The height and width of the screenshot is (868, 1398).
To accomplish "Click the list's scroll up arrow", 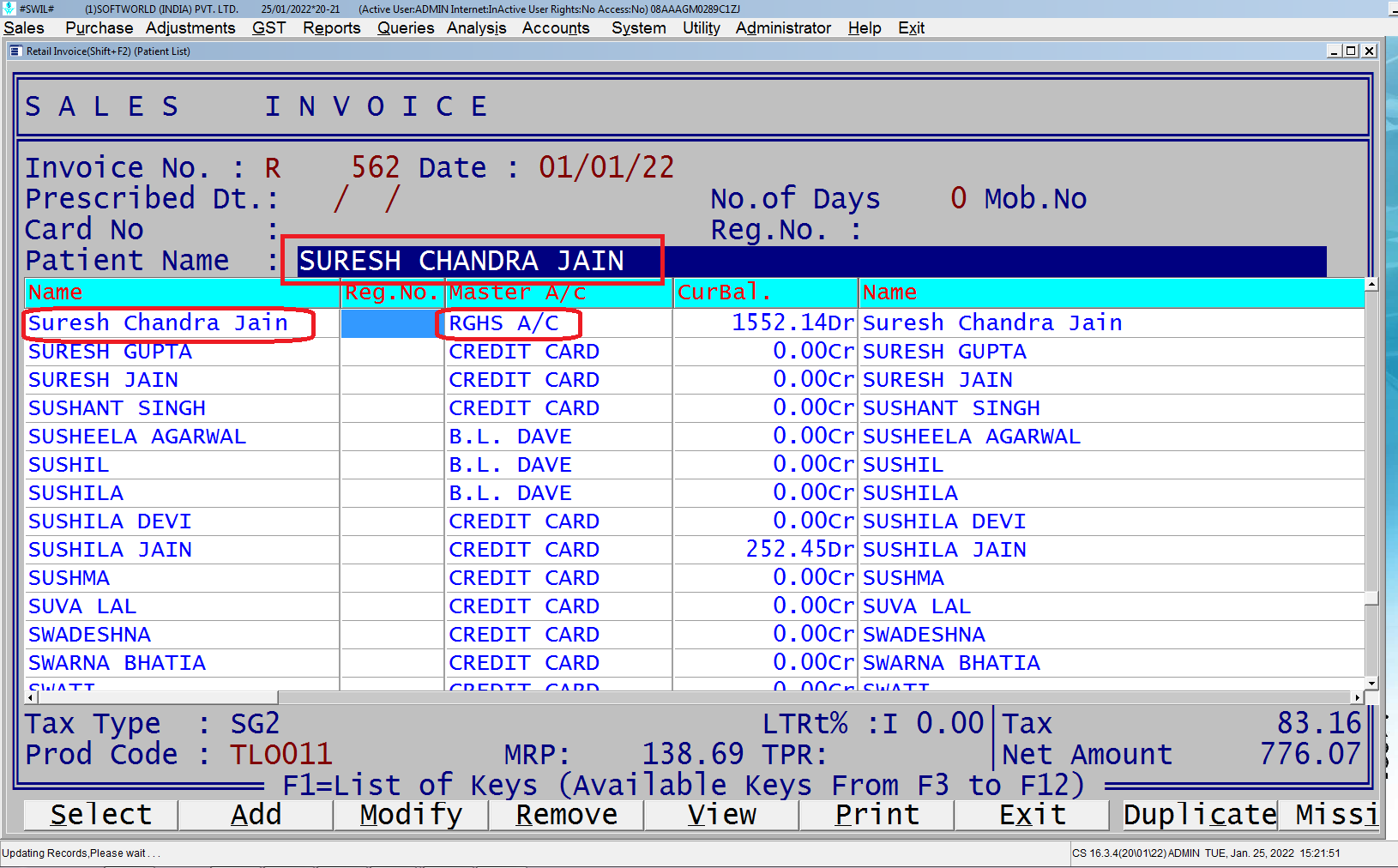I will [1371, 284].
